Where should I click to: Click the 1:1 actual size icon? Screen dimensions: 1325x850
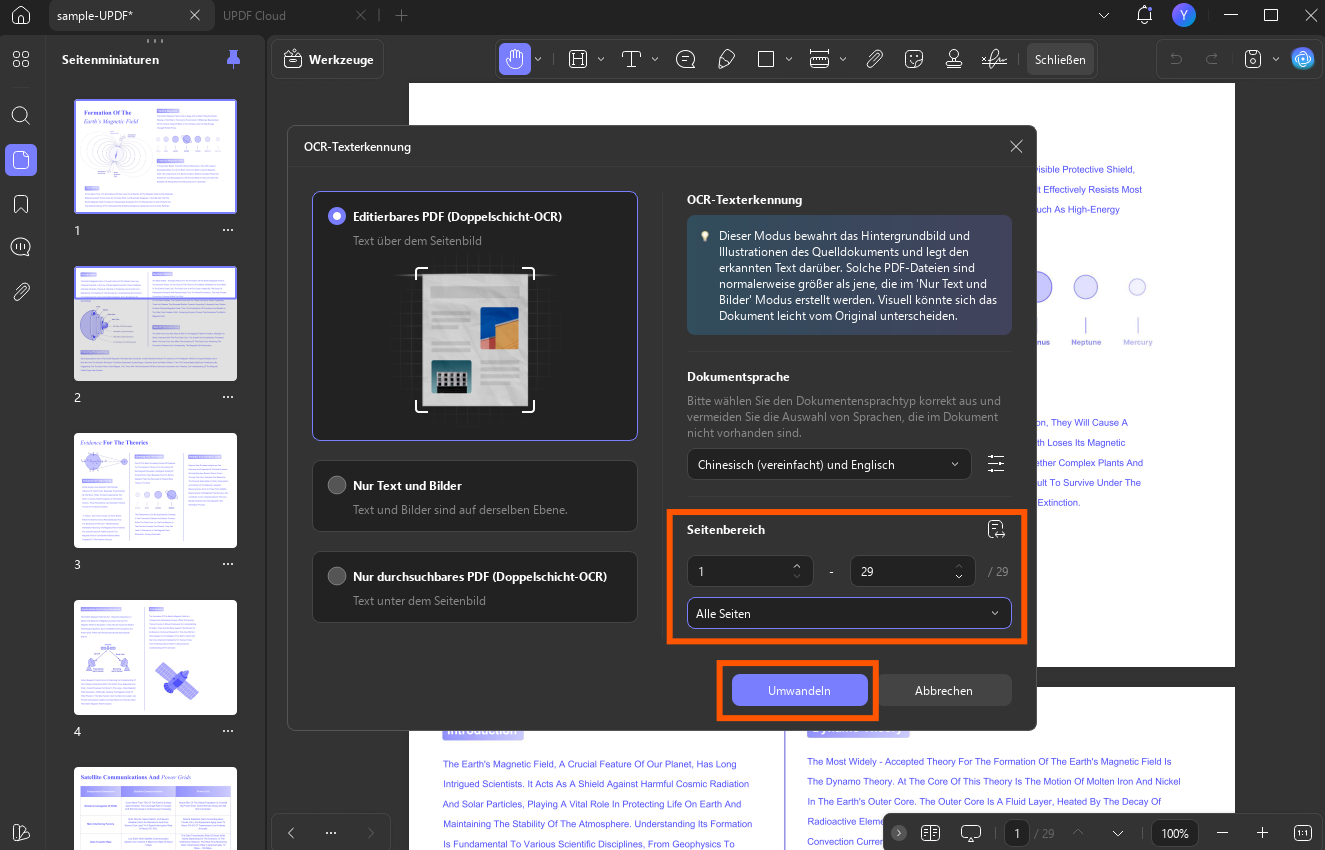tap(1303, 833)
